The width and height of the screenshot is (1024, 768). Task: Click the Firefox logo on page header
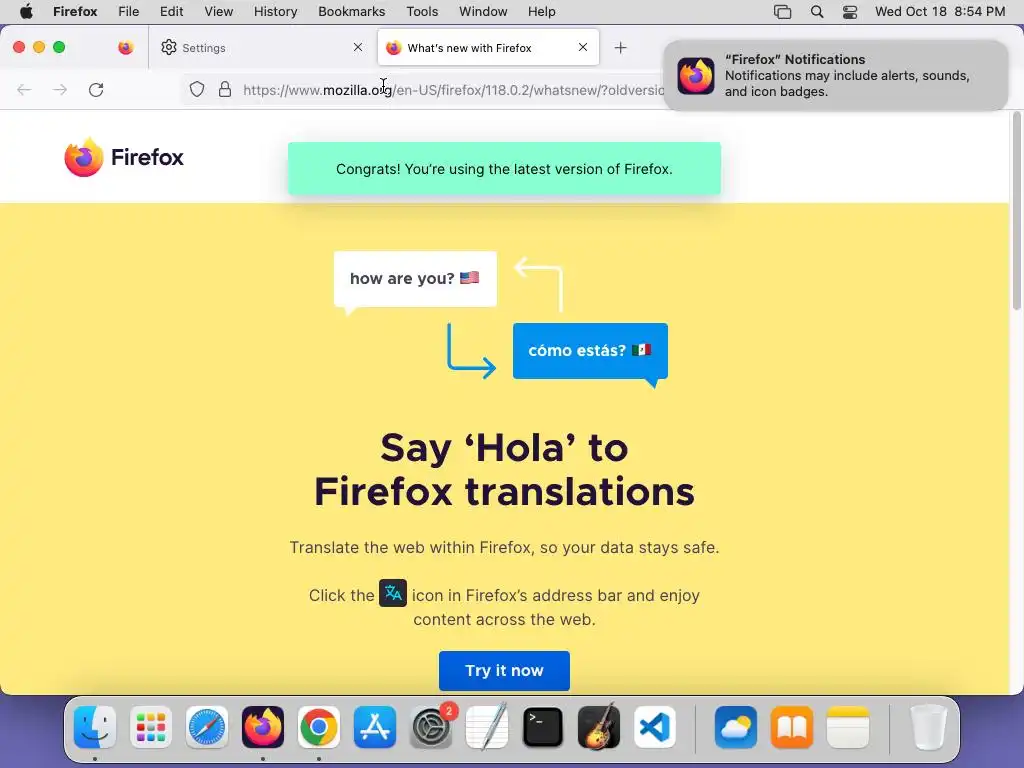coord(124,157)
